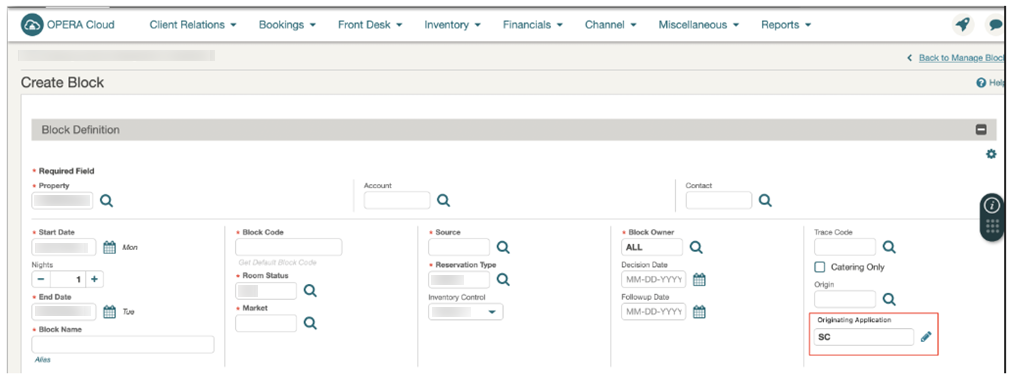The height and width of the screenshot is (384, 1011).
Task: Open the Client Relations menu
Action: pyautogui.click(x=193, y=25)
